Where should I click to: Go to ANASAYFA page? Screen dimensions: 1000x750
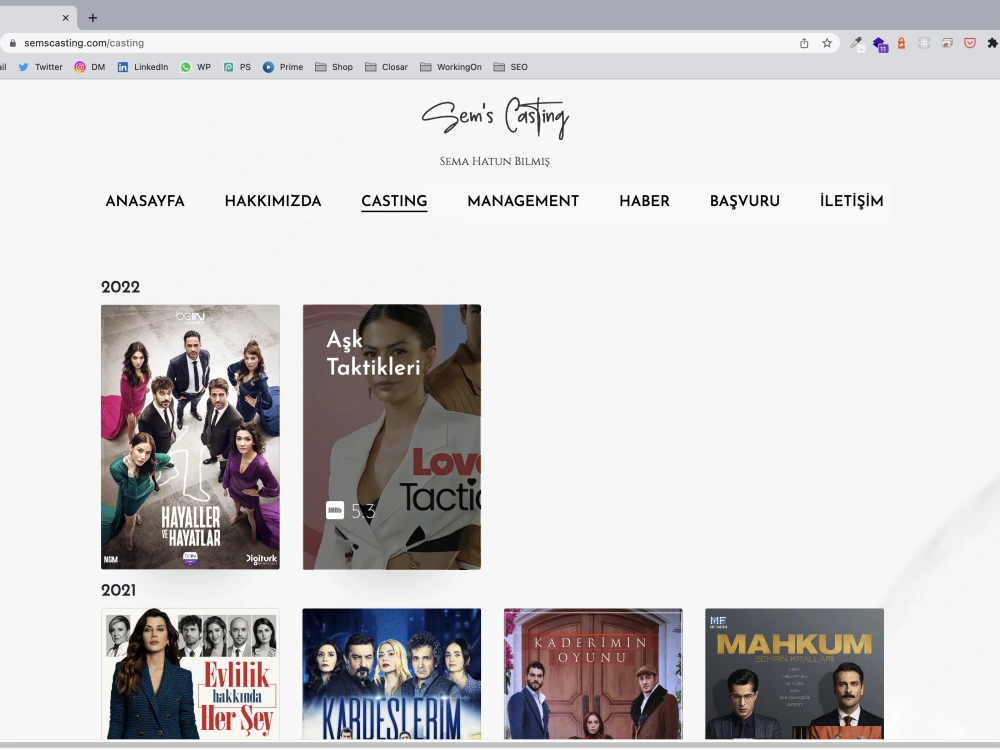pos(145,201)
